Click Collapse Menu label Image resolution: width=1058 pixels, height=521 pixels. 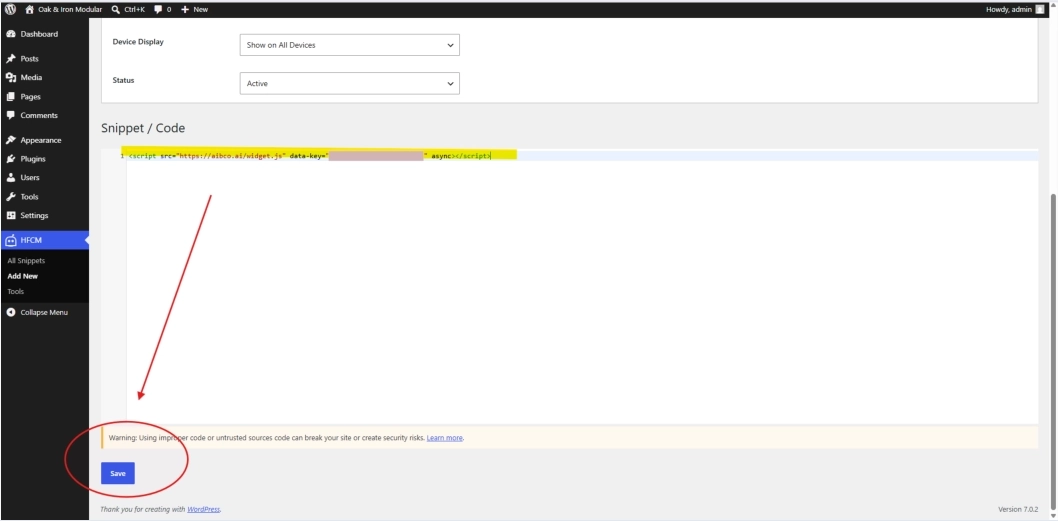[x=44, y=312]
